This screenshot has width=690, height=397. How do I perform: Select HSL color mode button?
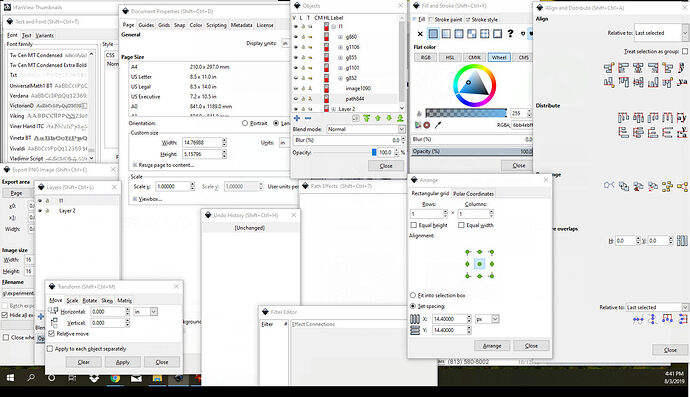point(450,58)
